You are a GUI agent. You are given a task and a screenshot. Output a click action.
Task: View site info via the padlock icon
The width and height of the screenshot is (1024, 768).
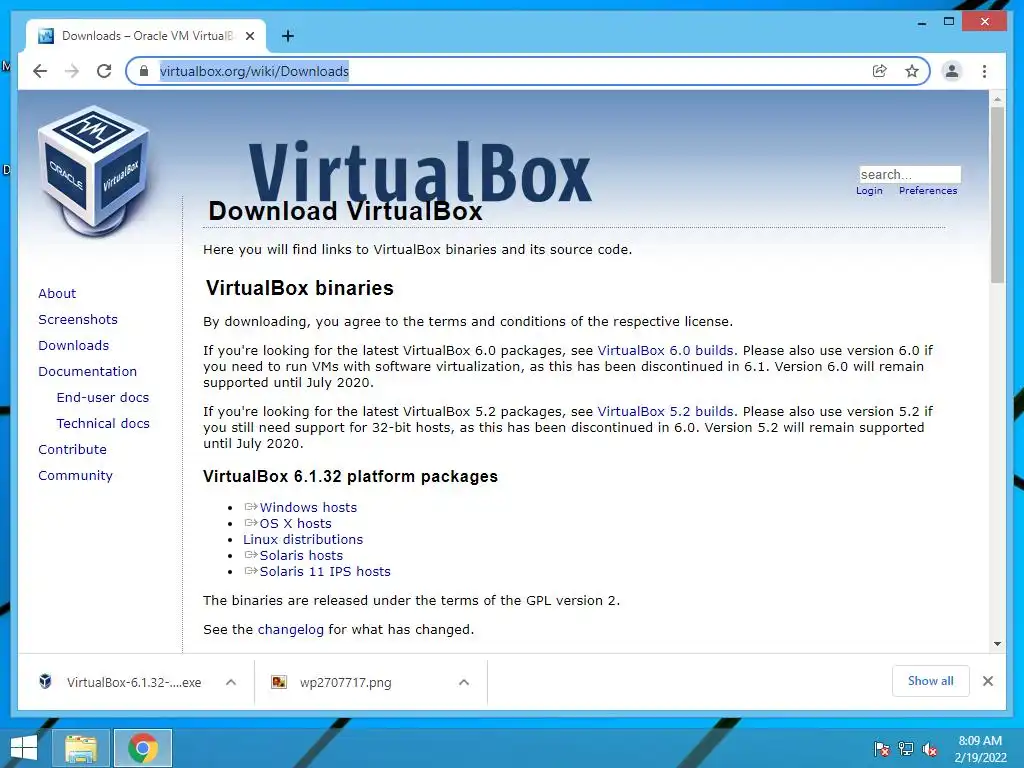coord(143,71)
